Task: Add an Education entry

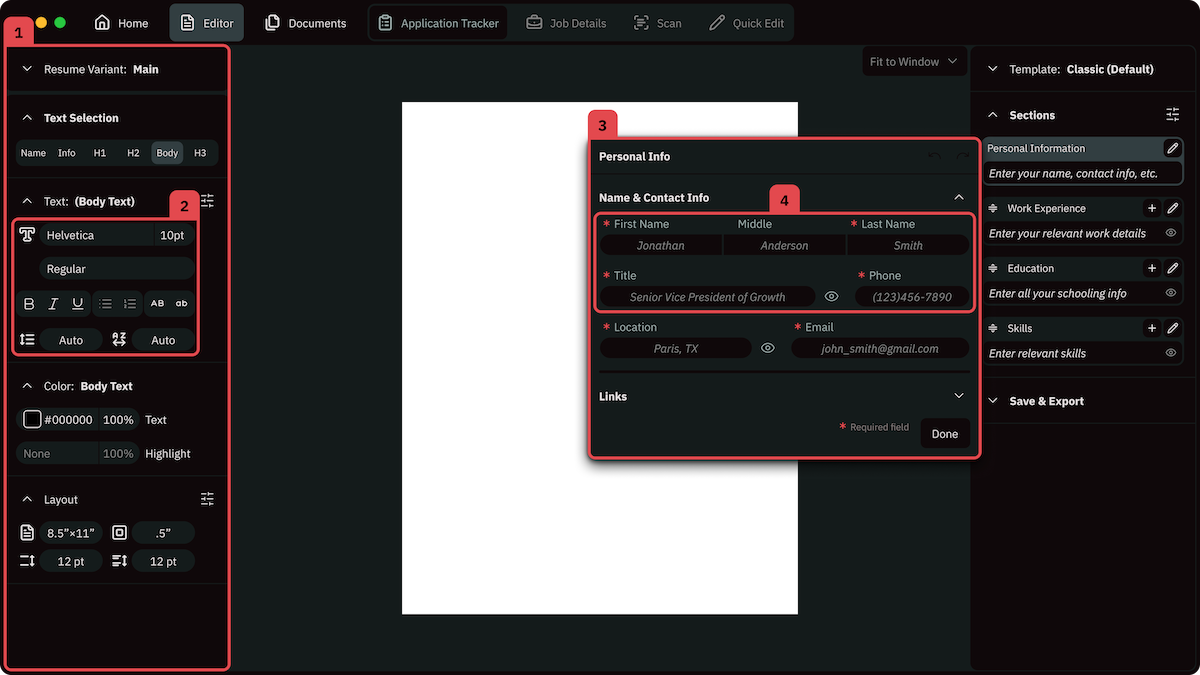Action: pyautogui.click(x=1152, y=268)
